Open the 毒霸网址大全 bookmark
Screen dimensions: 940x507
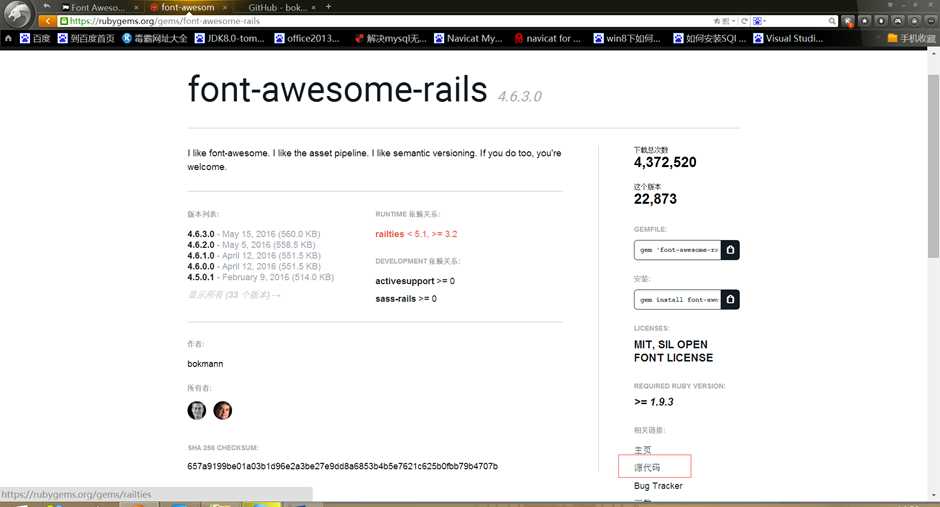click(154, 38)
